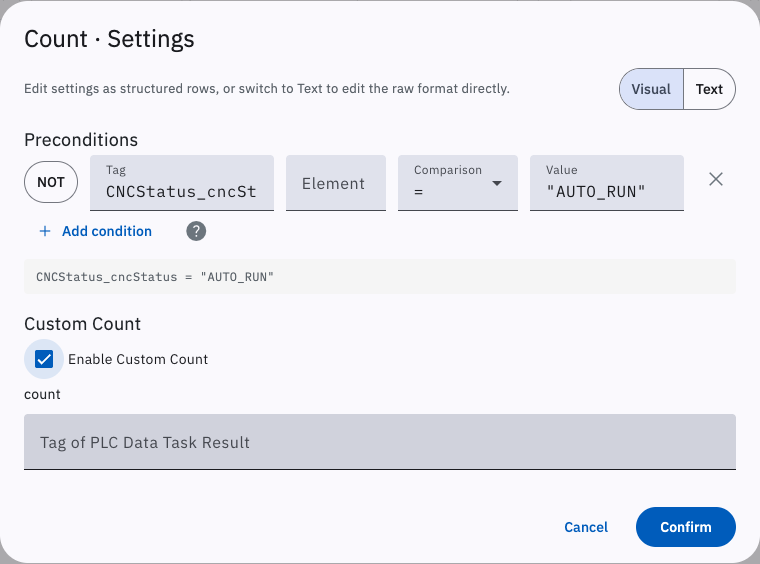Image resolution: width=760 pixels, height=564 pixels.
Task: Confirm the Count settings
Action: pyautogui.click(x=685, y=527)
